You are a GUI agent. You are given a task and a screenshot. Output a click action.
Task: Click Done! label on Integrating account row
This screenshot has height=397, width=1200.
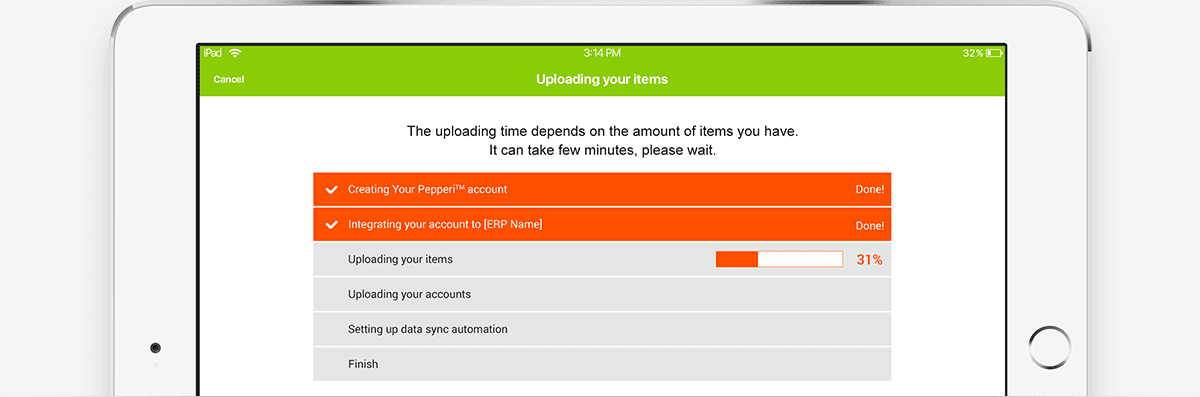[x=870, y=226]
